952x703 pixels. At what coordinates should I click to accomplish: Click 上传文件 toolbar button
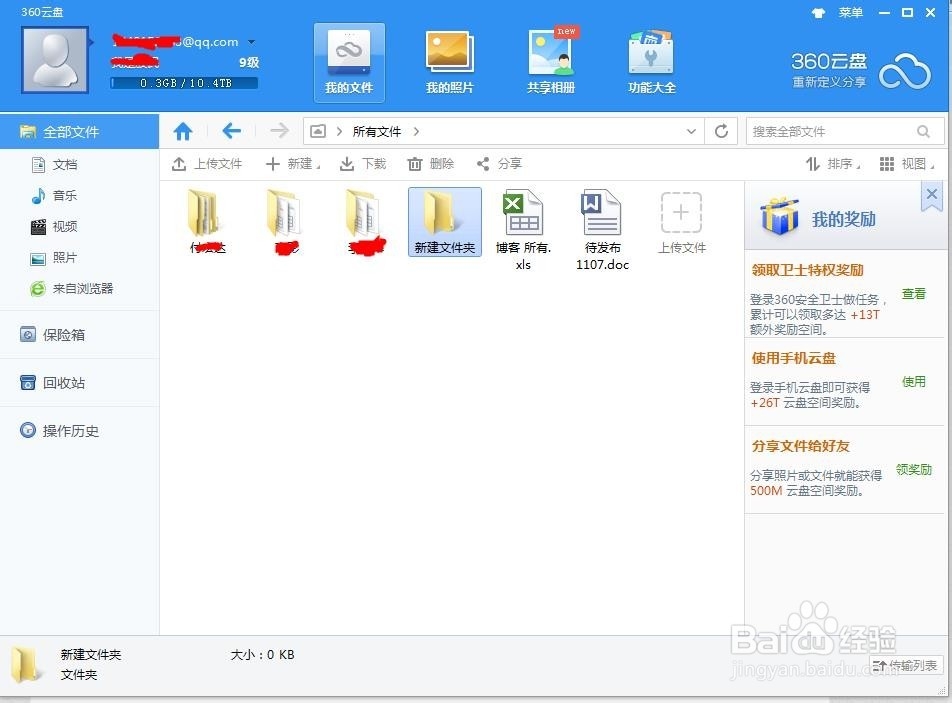[206, 164]
